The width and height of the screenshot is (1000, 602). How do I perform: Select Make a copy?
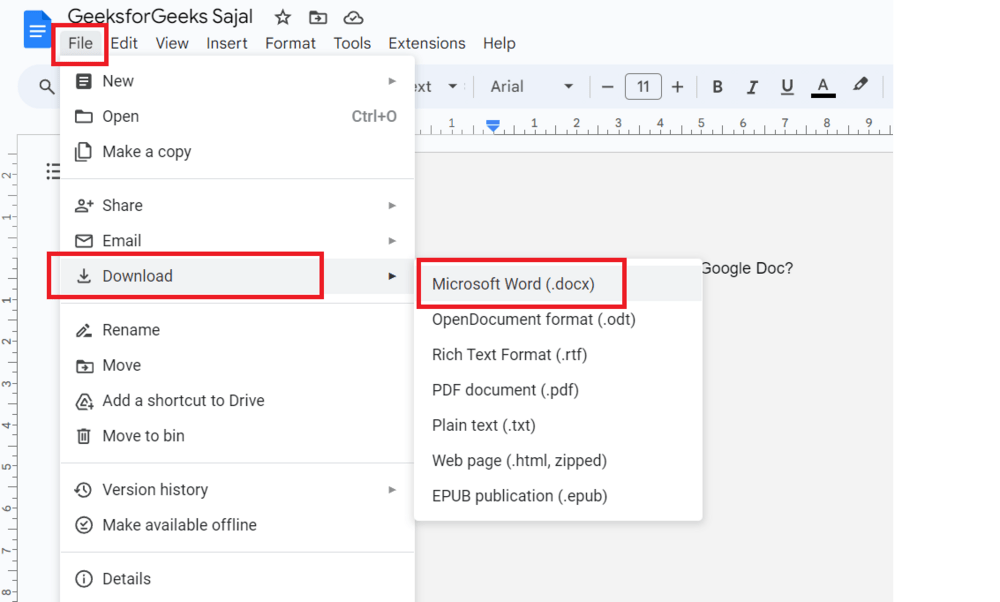pyautogui.click(x=237, y=152)
